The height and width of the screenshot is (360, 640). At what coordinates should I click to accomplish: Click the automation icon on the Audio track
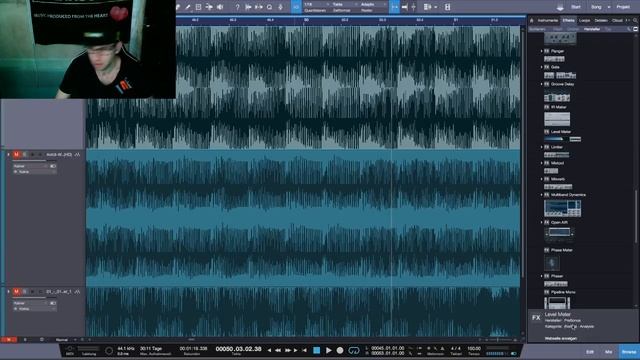click(x=77, y=155)
